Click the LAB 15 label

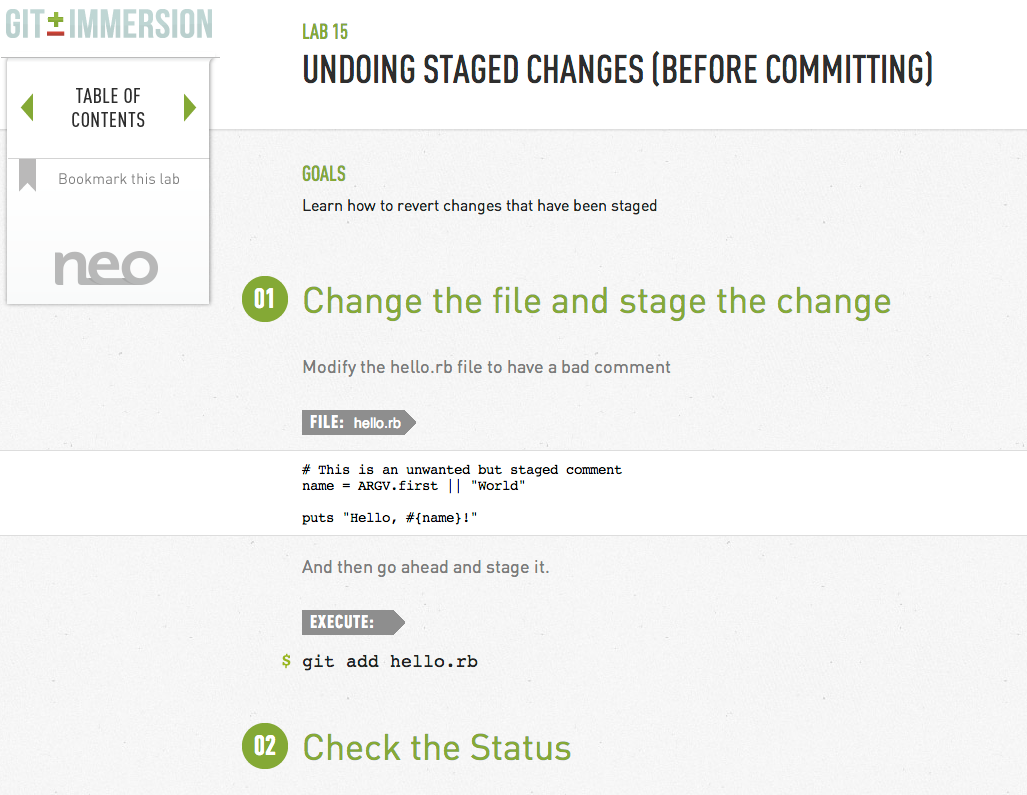click(x=325, y=32)
